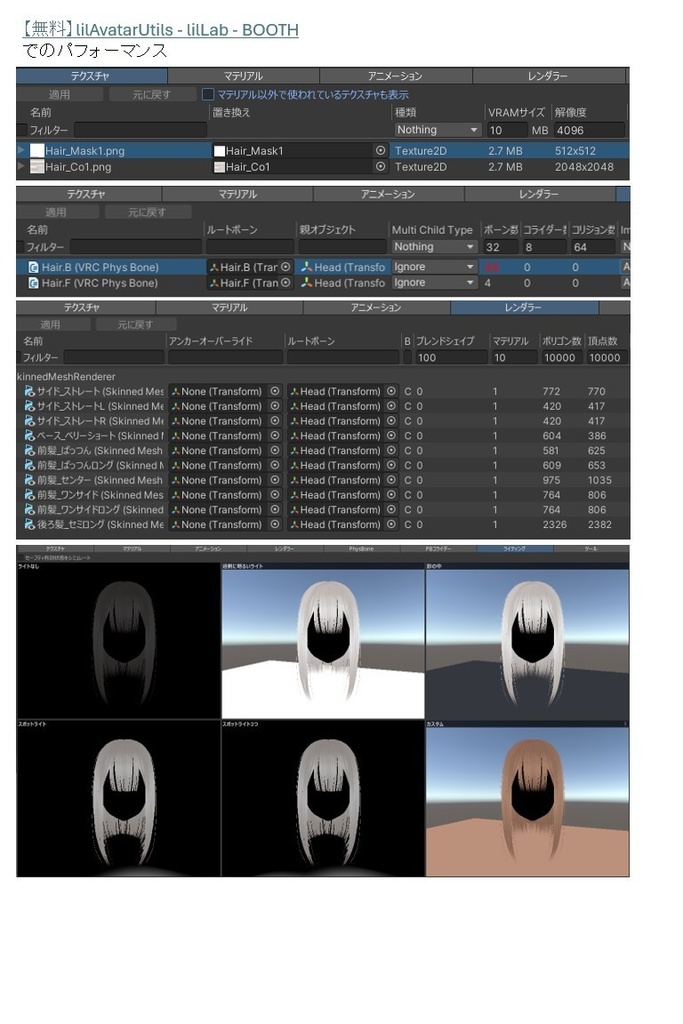This screenshot has height=1024, width=683.
Task: Toggle the フィルター checkbox in the renderer list panel
Action: [x=19, y=357]
